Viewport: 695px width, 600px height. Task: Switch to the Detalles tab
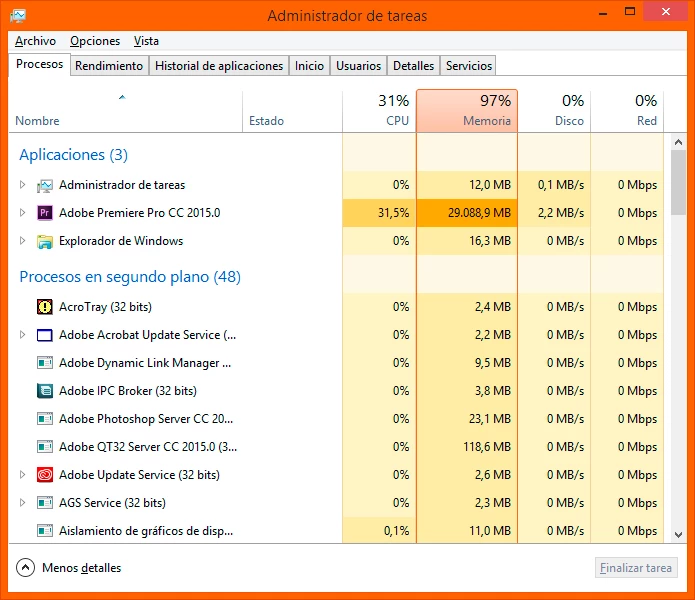point(414,66)
